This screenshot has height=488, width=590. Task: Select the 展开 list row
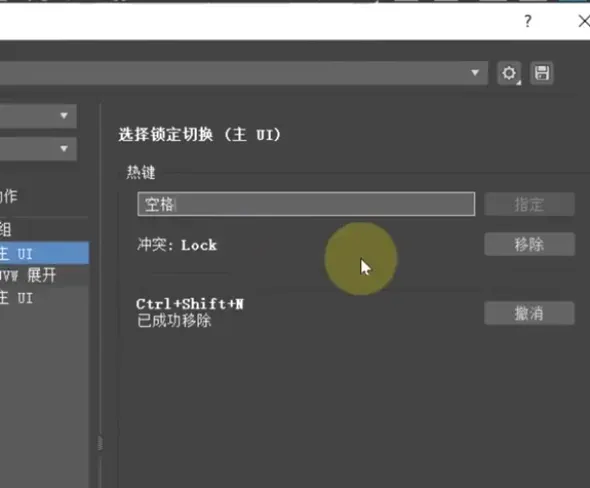tap(44, 275)
